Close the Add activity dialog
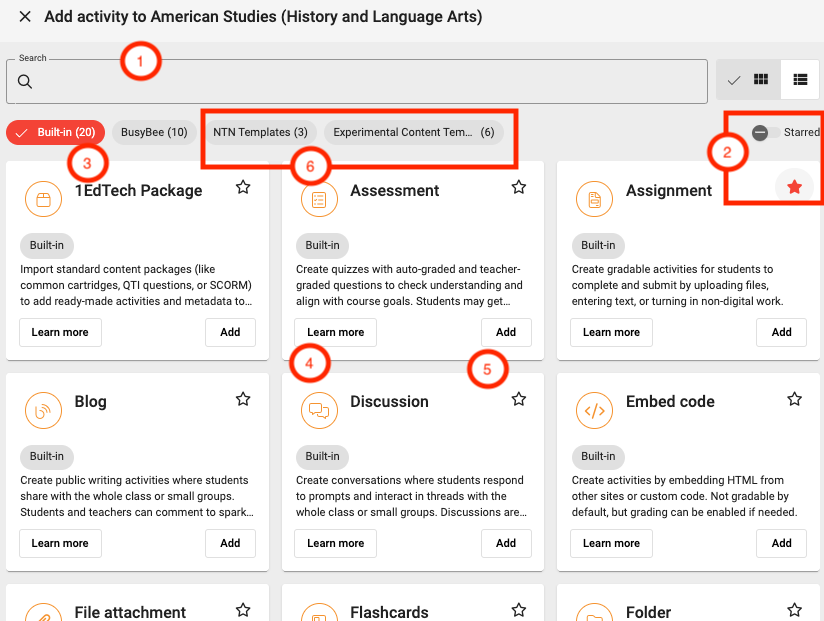 (x=25, y=17)
